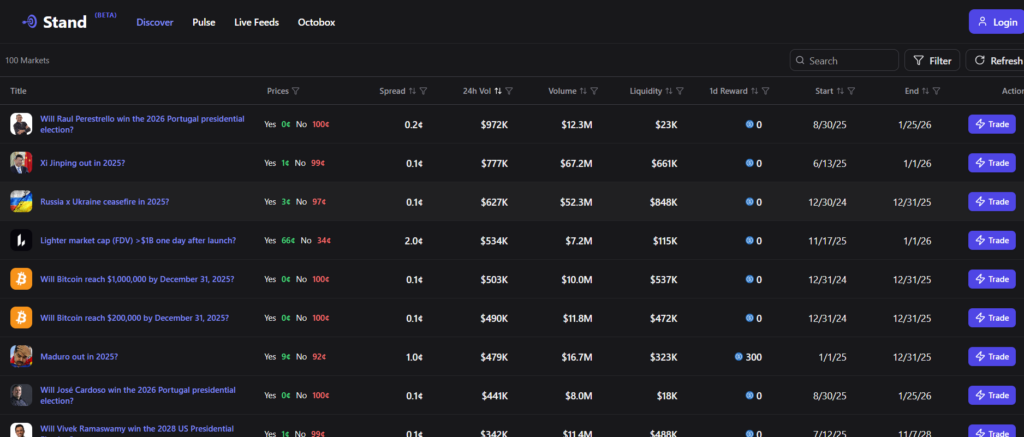
Task: Open the Prices column filter funnel
Action: [x=296, y=91]
